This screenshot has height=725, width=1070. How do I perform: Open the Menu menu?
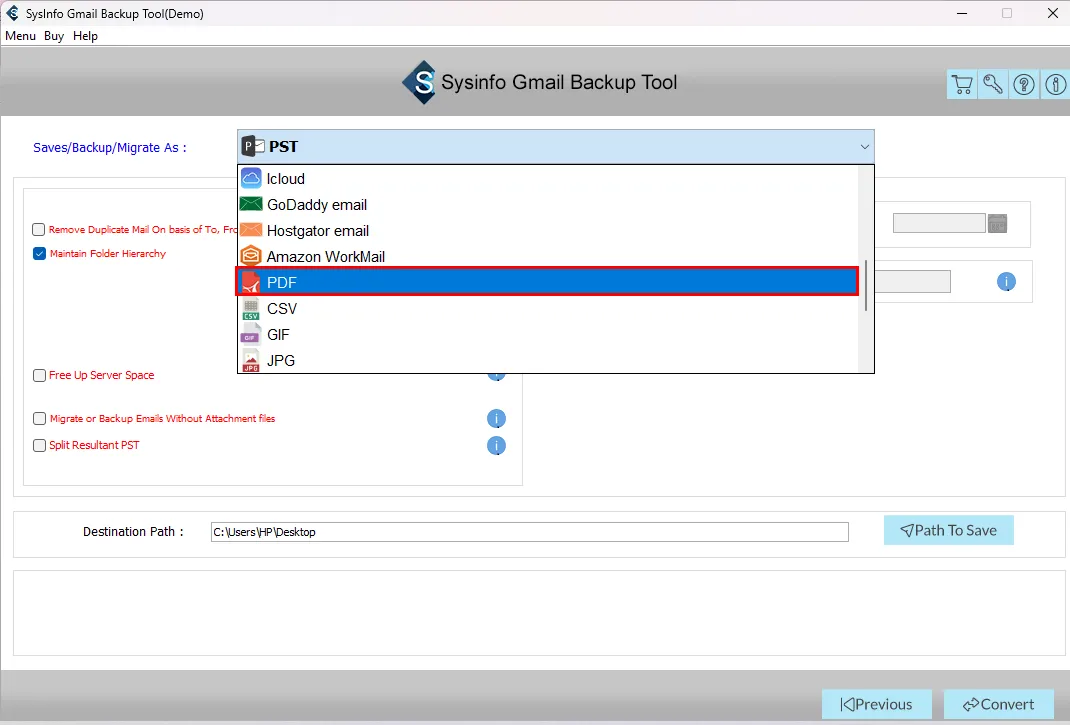20,35
